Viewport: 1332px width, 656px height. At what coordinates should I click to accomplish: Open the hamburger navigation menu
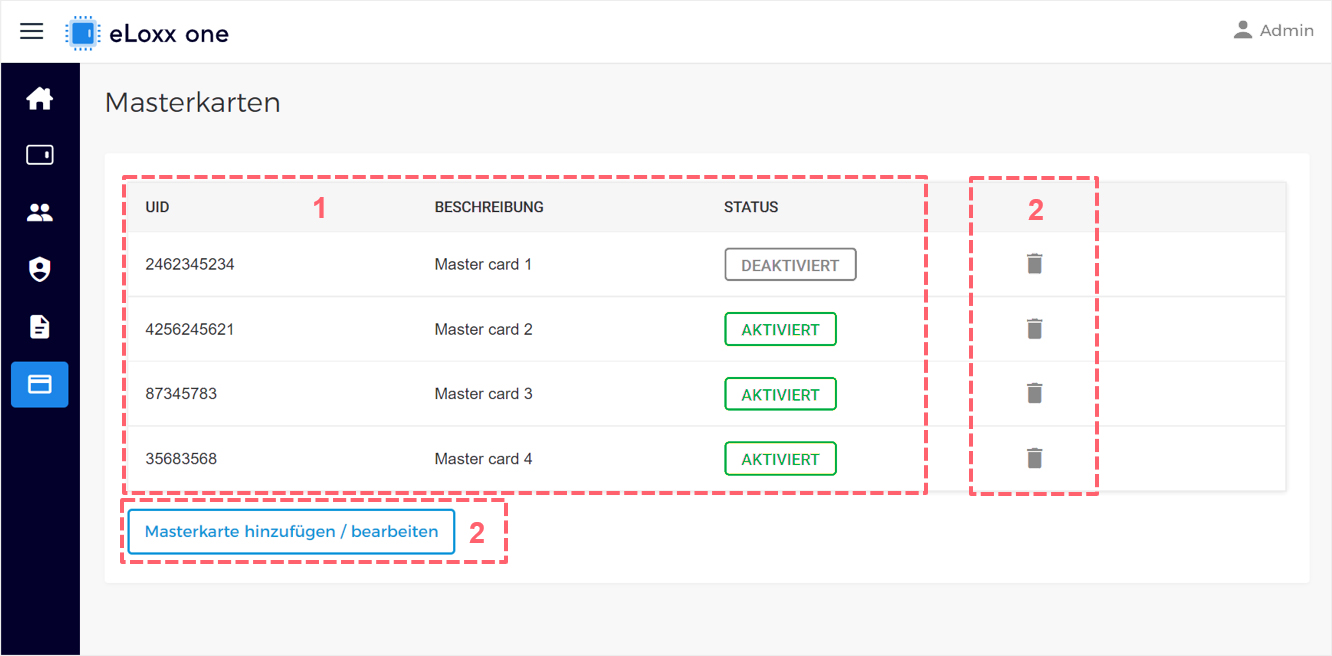coord(32,31)
